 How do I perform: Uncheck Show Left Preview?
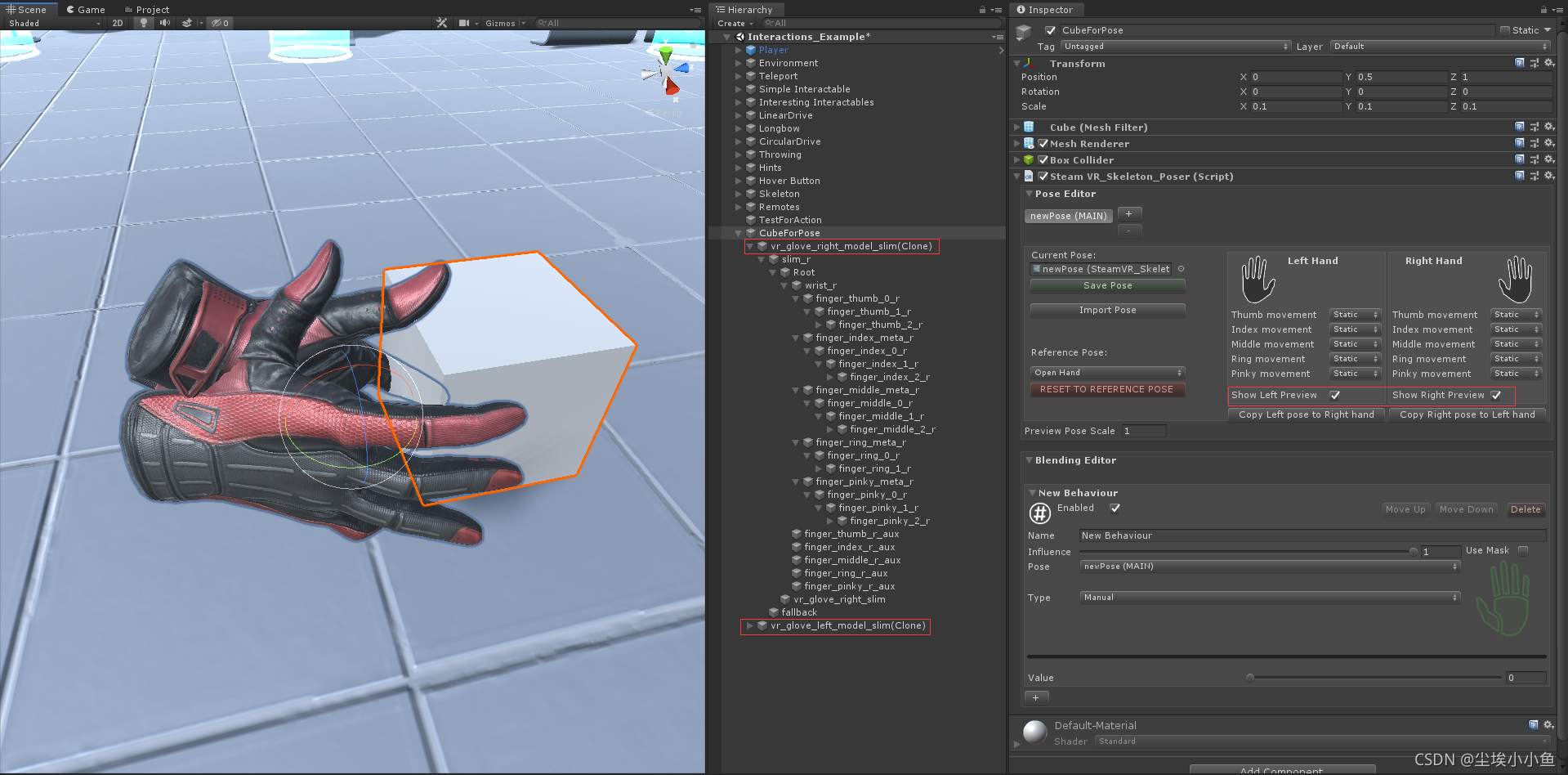point(1335,395)
